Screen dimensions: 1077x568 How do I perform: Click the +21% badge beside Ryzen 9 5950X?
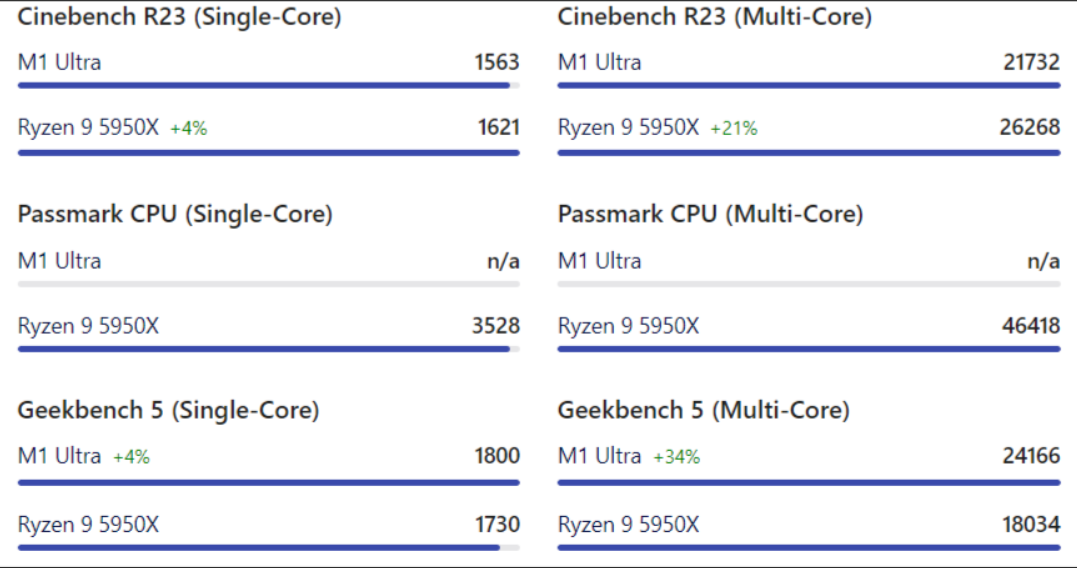click(x=734, y=128)
